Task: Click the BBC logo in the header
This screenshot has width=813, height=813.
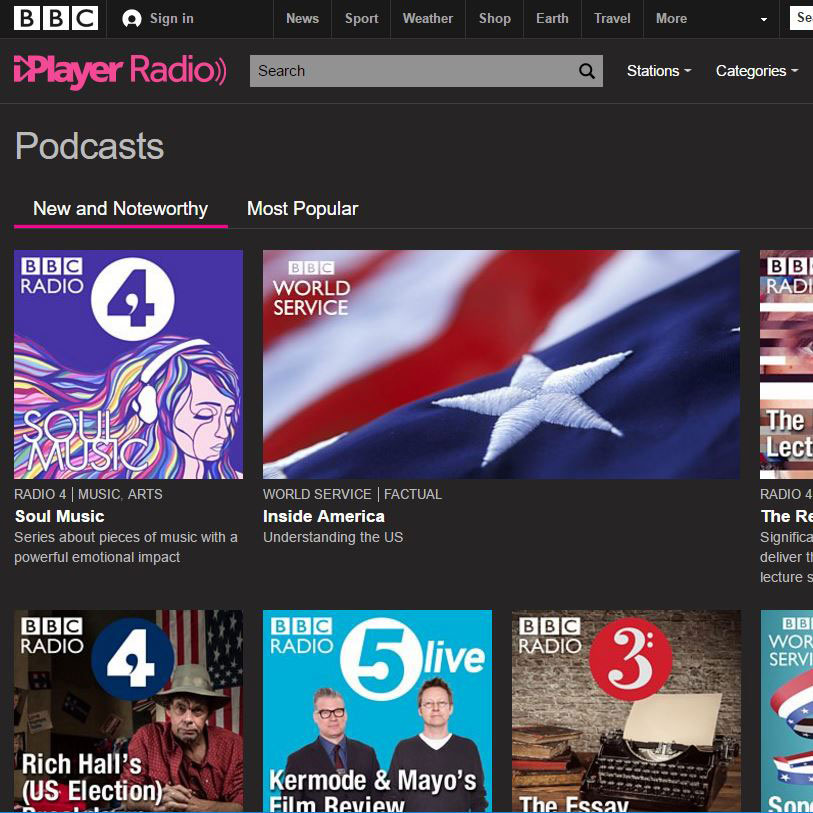Action: 55,18
